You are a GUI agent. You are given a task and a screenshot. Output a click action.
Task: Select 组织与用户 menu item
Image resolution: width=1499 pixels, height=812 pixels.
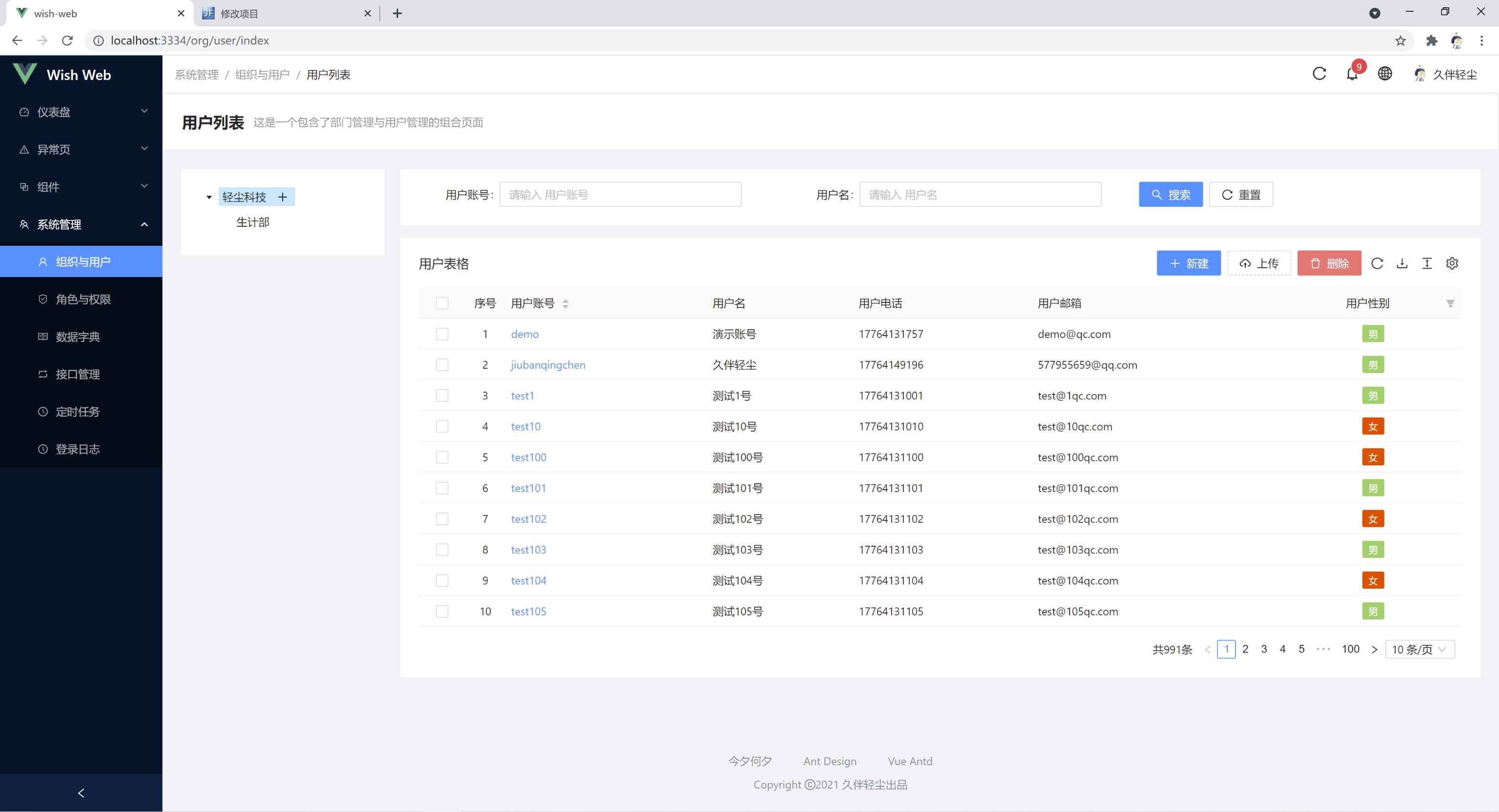tap(81, 262)
